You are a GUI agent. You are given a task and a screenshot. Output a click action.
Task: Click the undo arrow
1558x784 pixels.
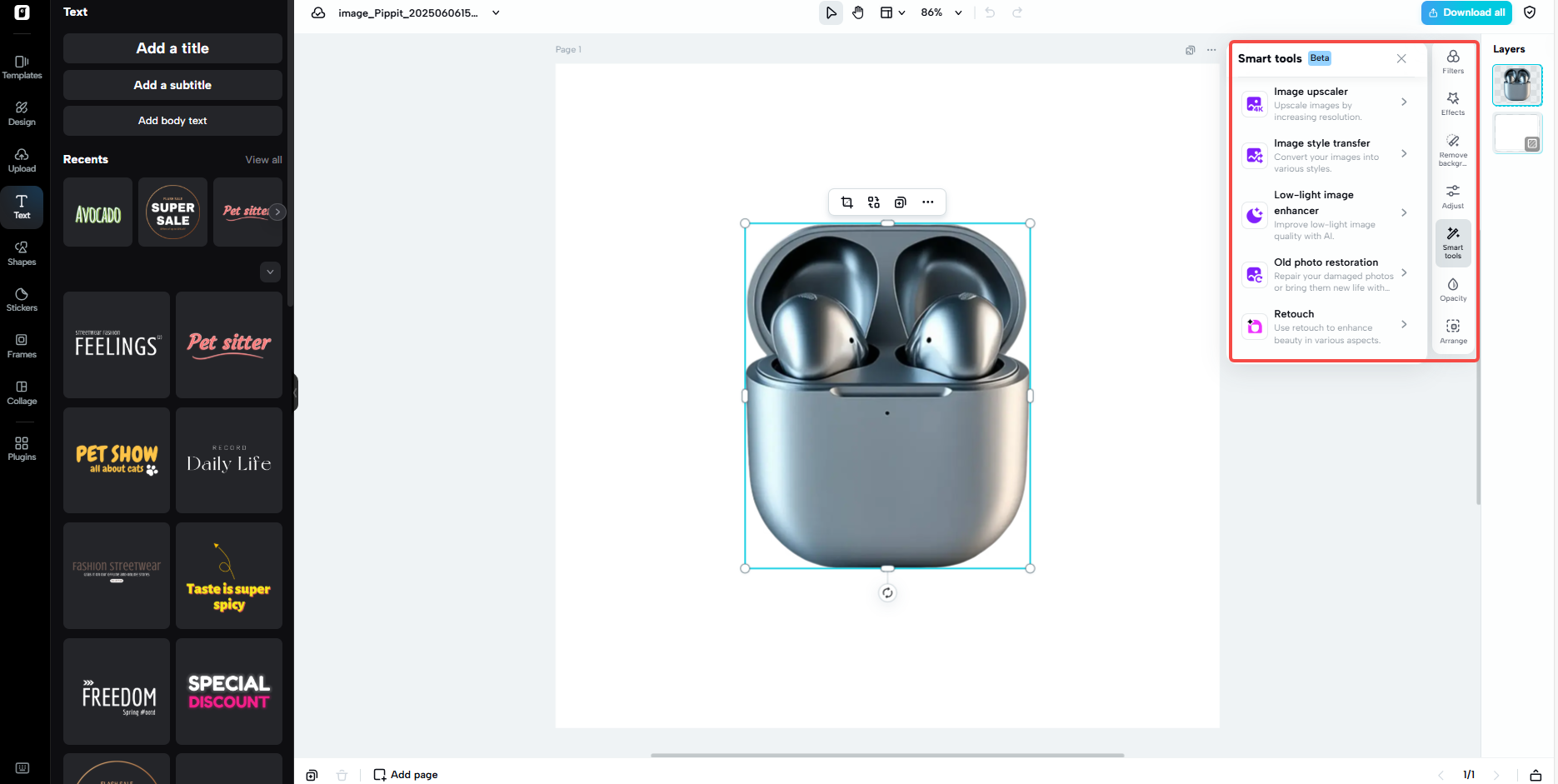(990, 12)
